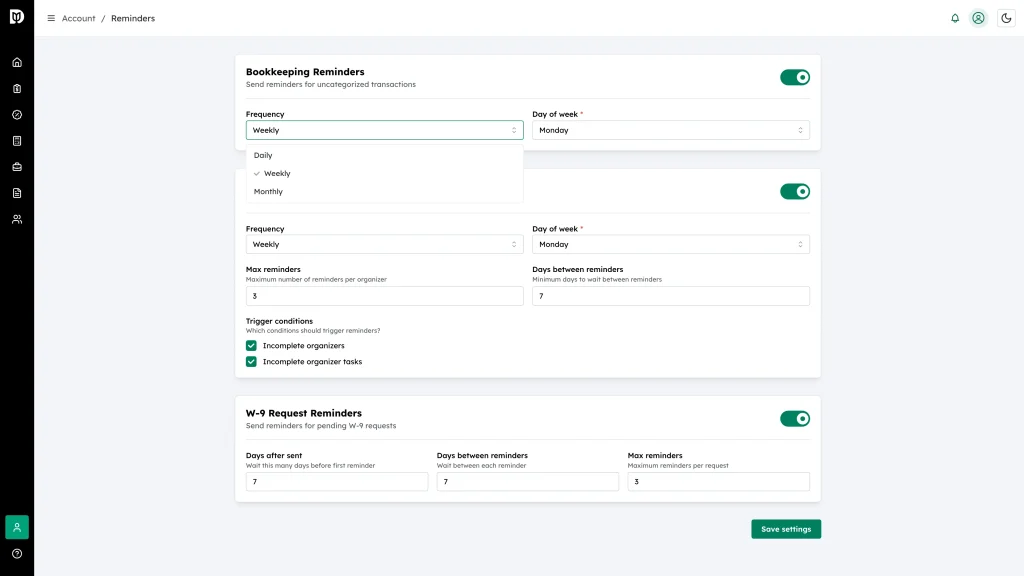The height and width of the screenshot is (576, 1024).
Task: Switch to dark mode moon icon
Action: point(1006,18)
